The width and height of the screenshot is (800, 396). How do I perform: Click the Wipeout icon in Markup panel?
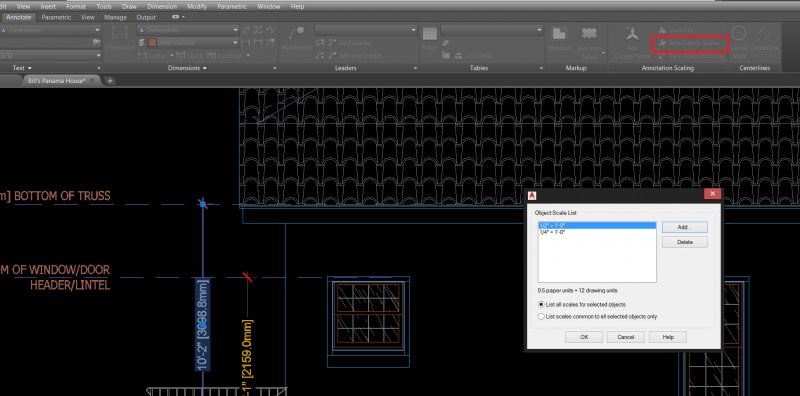point(559,34)
